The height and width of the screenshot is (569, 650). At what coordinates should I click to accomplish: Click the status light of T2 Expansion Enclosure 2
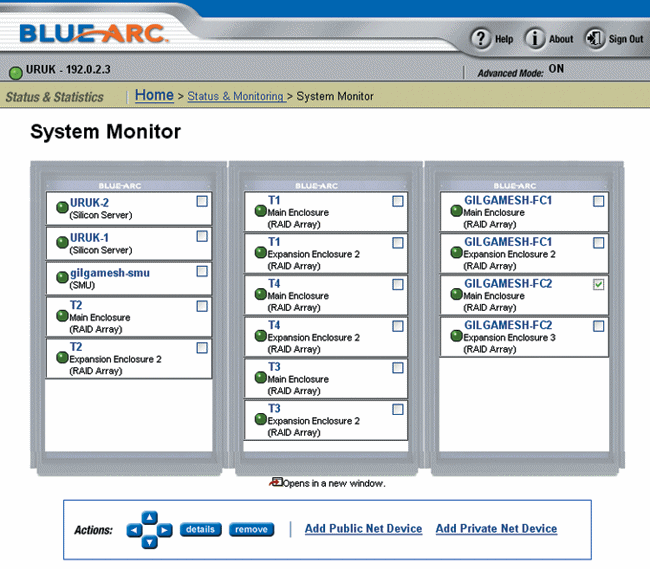(x=62, y=357)
